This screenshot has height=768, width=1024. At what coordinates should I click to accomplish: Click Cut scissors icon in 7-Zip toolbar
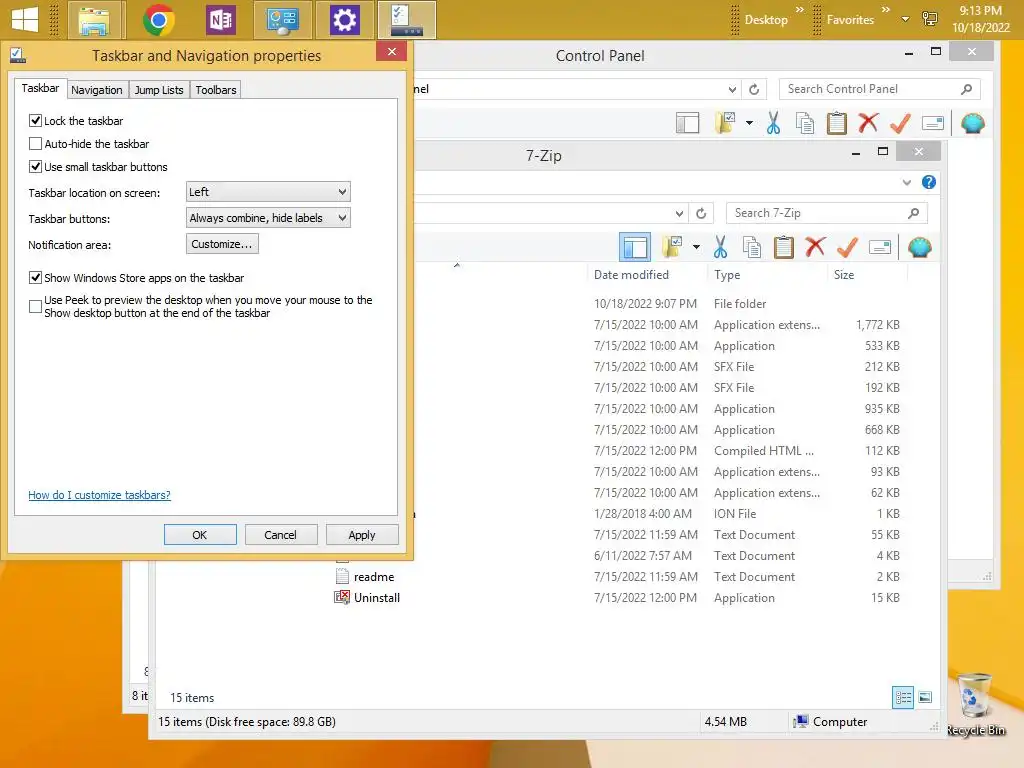(x=720, y=247)
